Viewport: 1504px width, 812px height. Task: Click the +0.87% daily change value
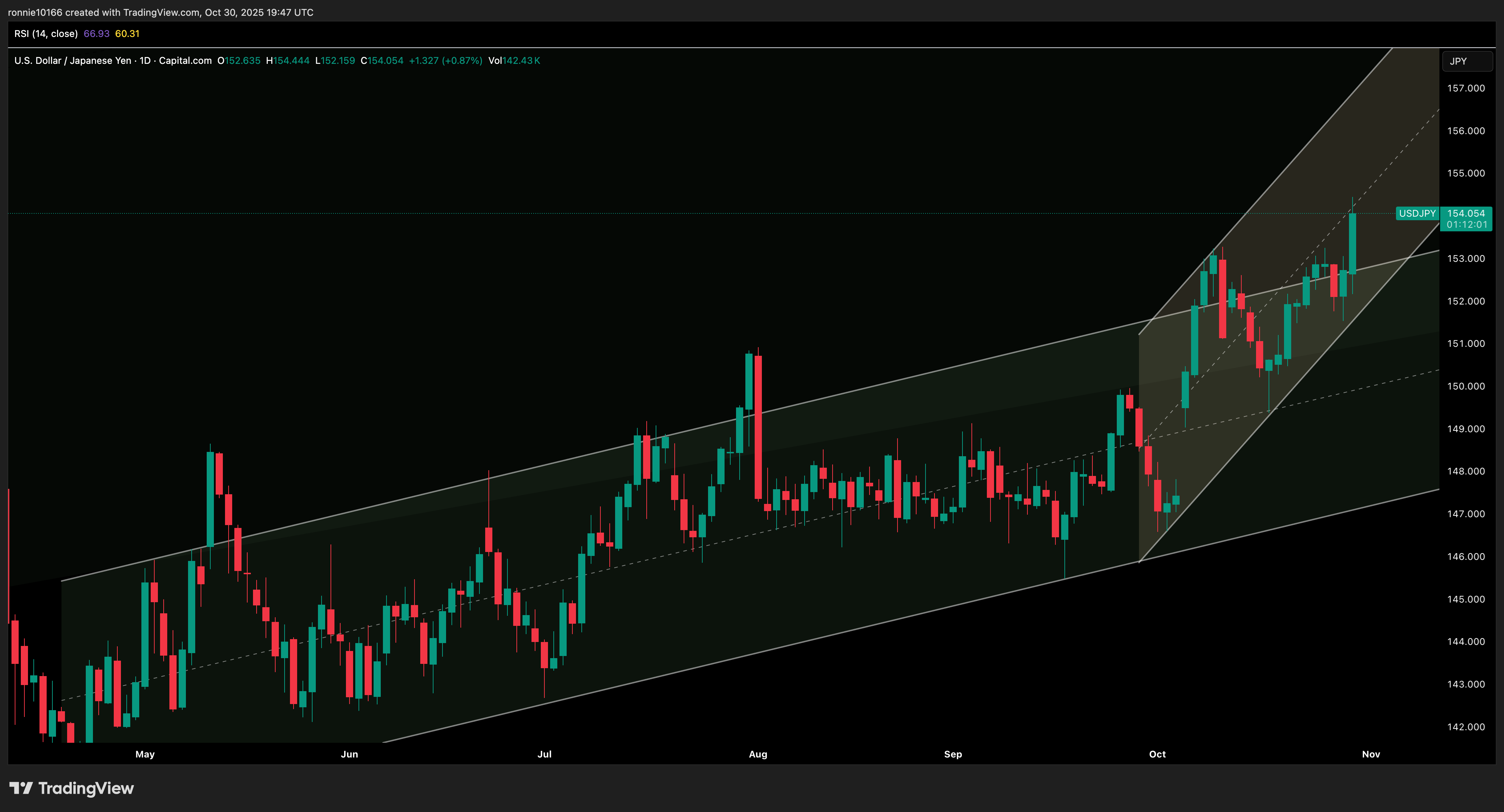[x=462, y=60]
